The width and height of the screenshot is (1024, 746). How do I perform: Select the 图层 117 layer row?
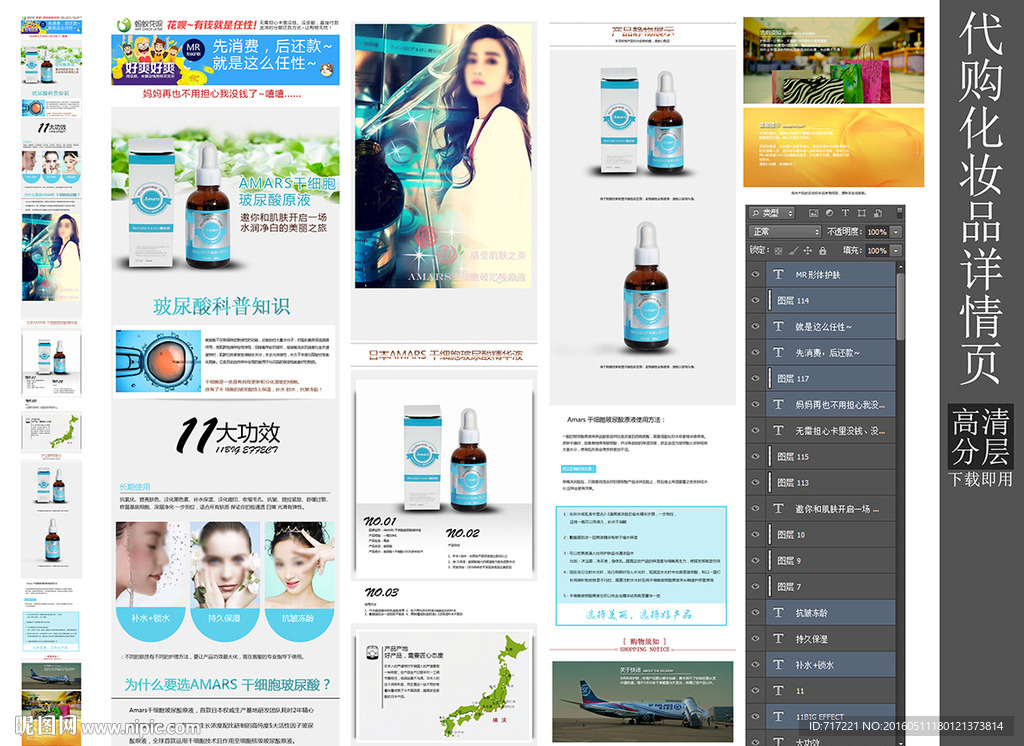[x=830, y=378]
